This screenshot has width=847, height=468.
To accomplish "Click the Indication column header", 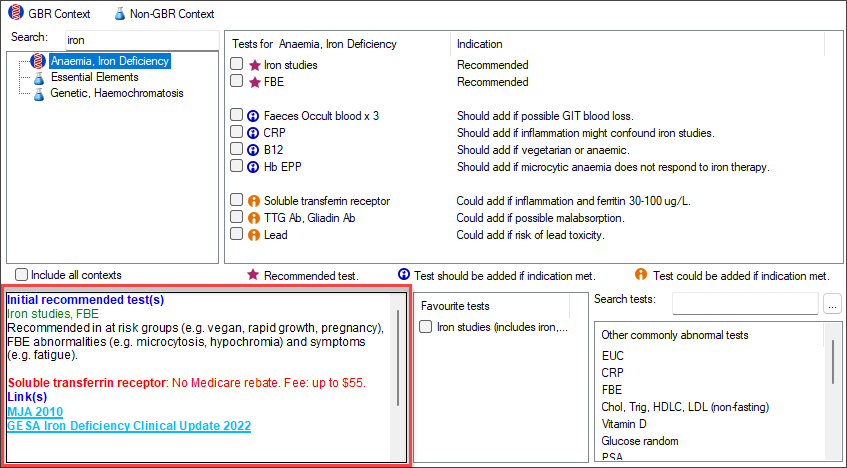I will pyautogui.click(x=479, y=44).
